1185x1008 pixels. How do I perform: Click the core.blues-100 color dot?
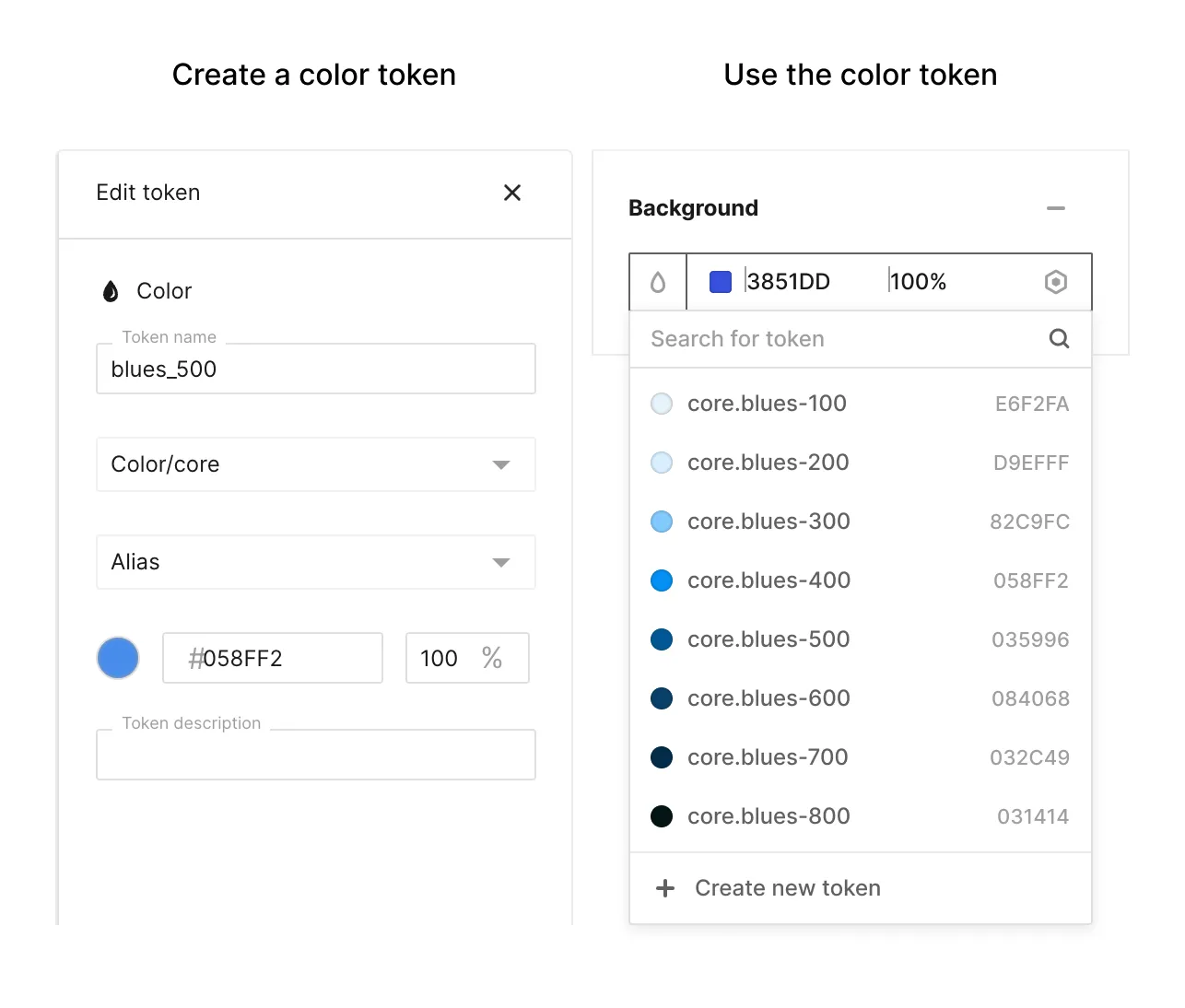pyautogui.click(x=662, y=404)
